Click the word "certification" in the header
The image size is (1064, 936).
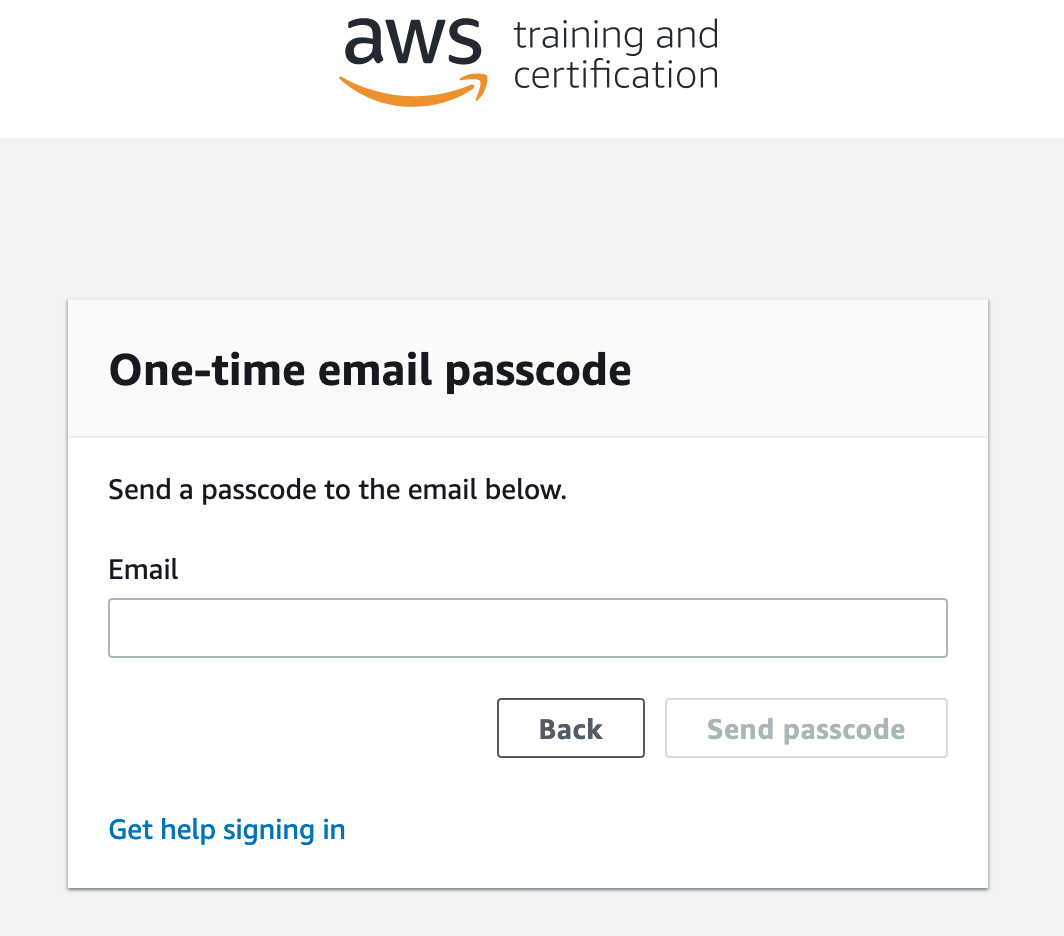click(615, 75)
